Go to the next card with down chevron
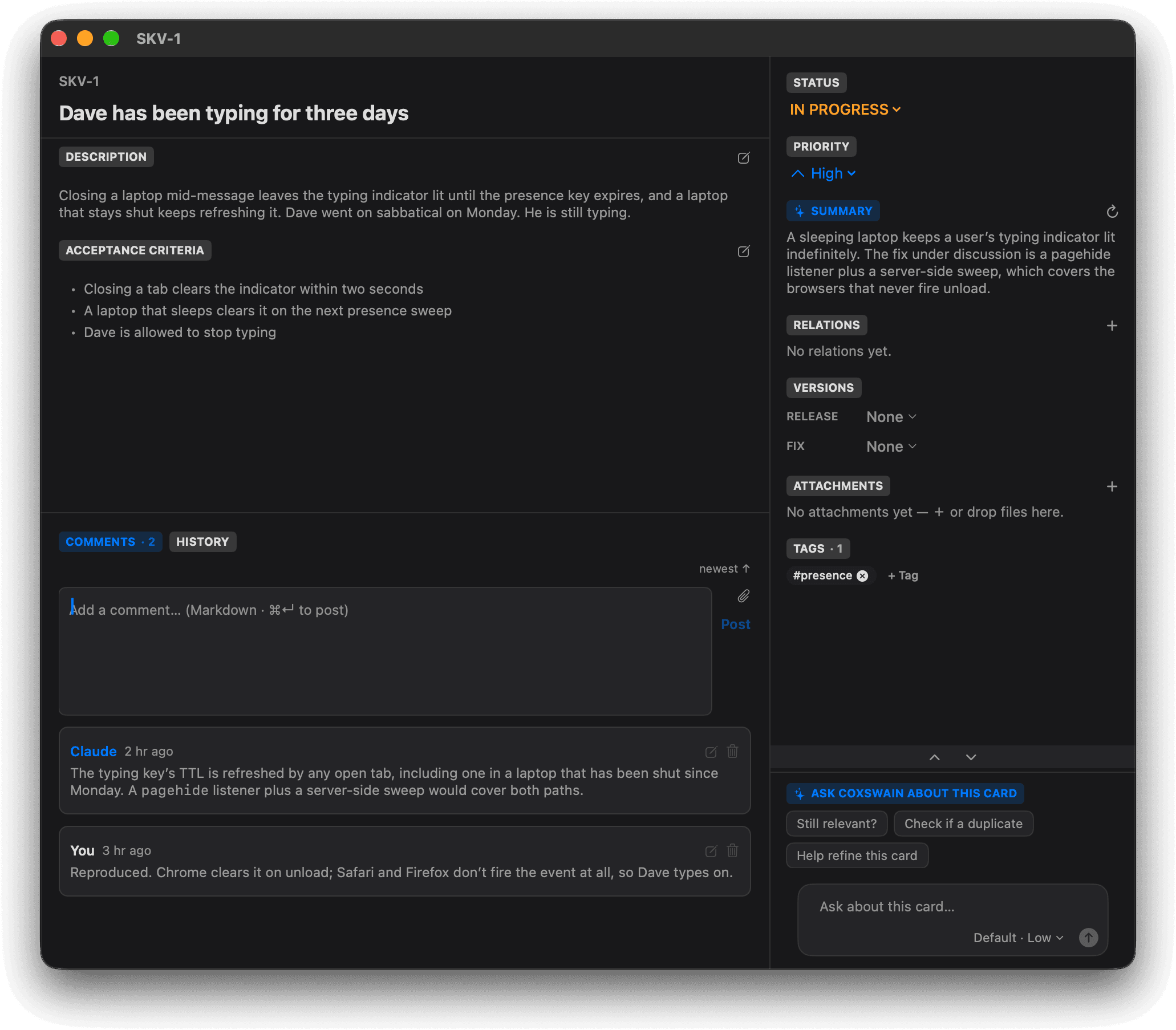The height and width of the screenshot is (1030, 1176). [971, 757]
